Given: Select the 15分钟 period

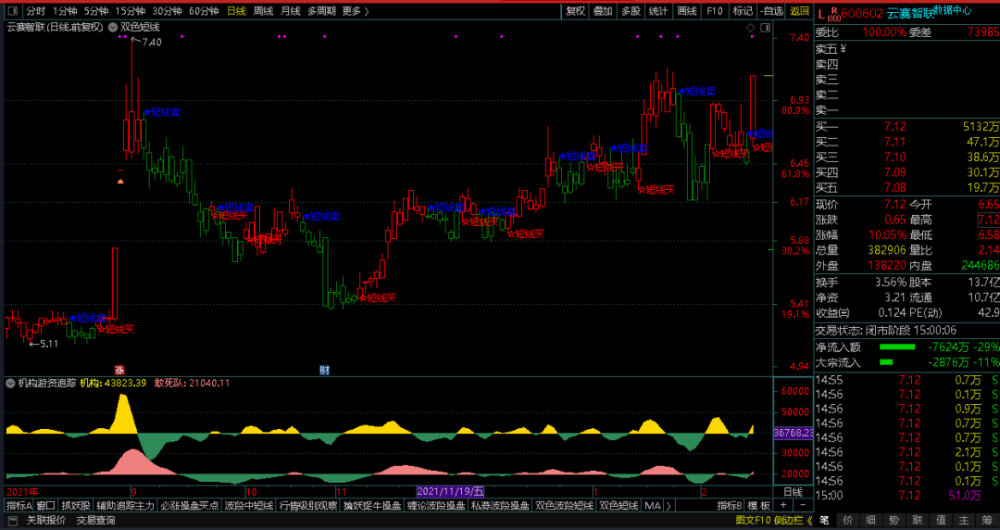Looking at the screenshot, I should tap(130, 11).
